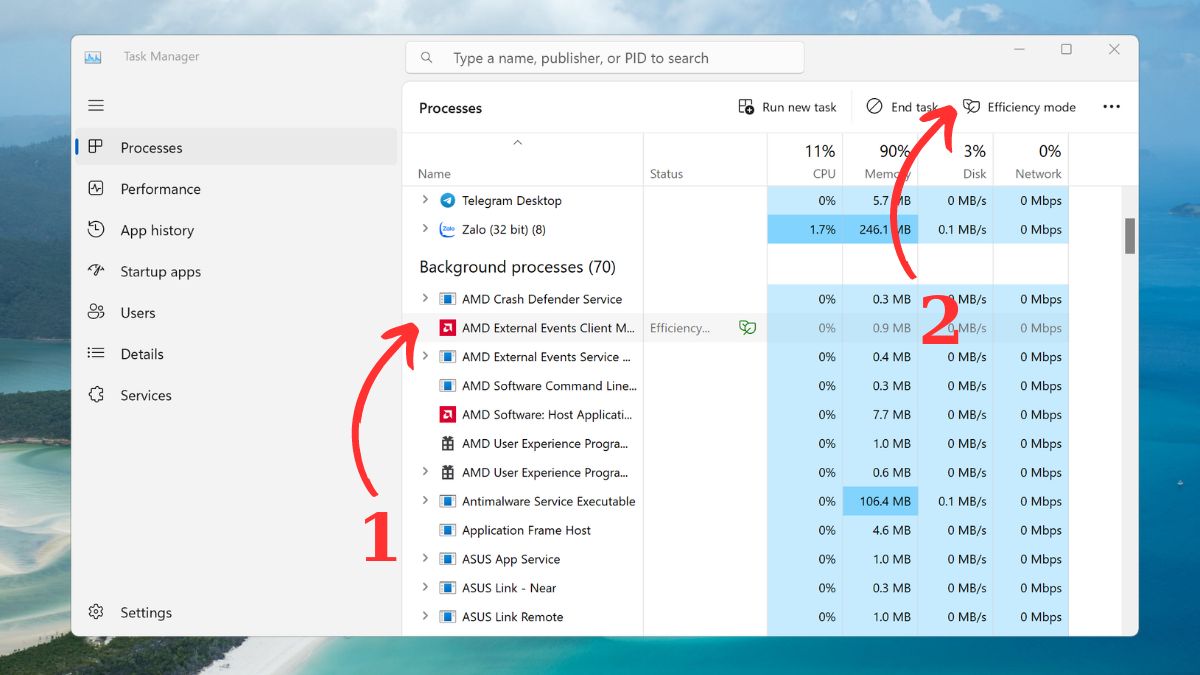Sort by the Status column header
1200x675 pixels.
666,174
